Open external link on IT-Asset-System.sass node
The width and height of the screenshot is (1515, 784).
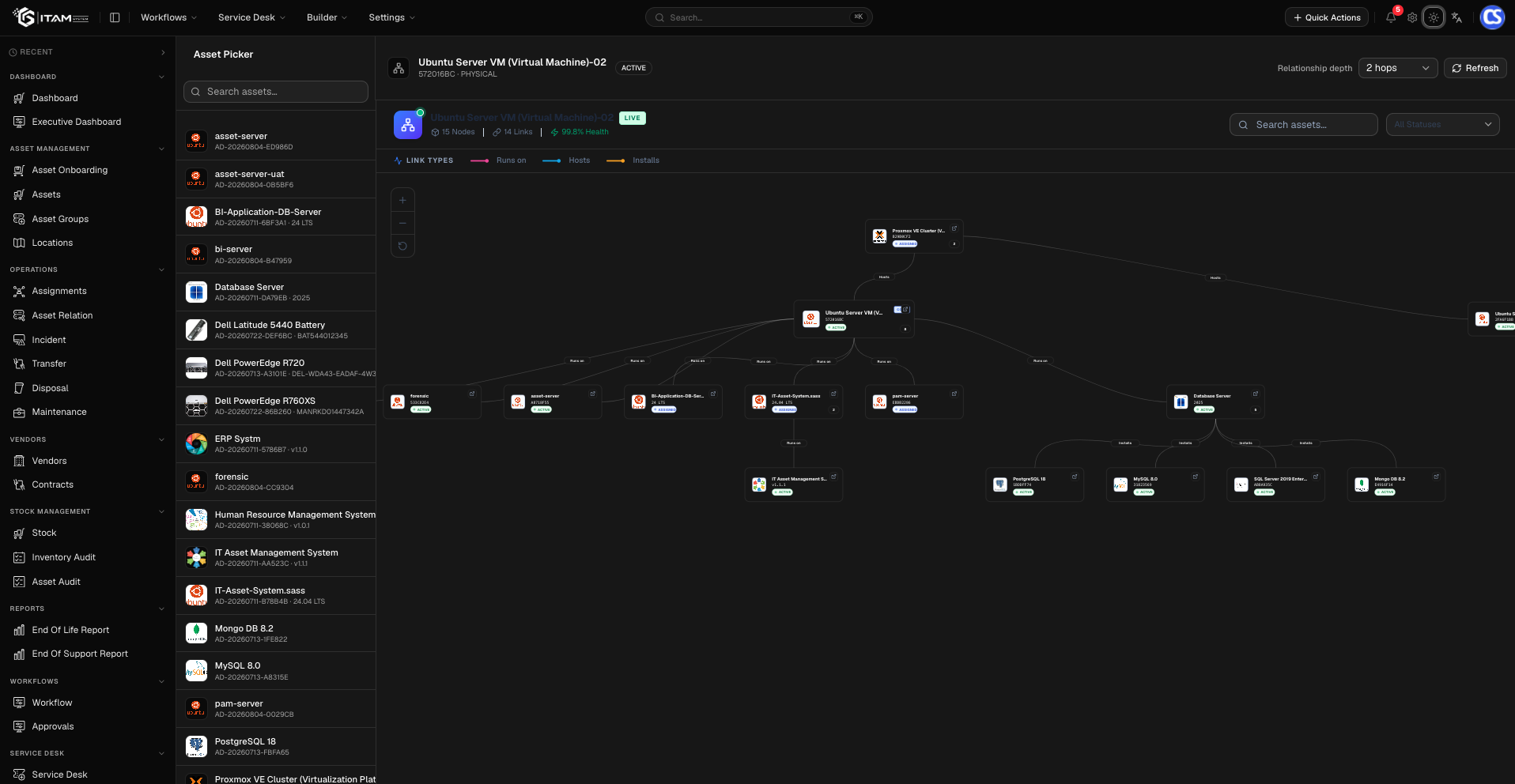pos(833,394)
